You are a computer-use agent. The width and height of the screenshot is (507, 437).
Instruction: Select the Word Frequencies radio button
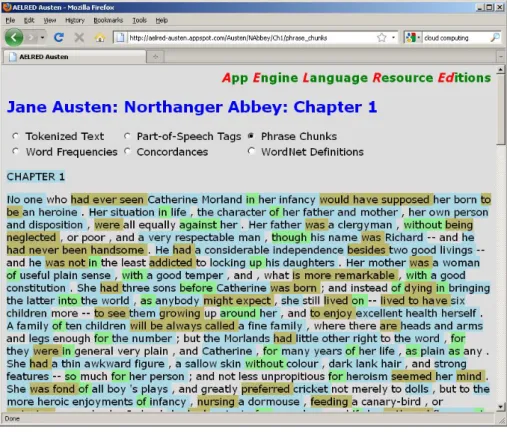[15, 151]
